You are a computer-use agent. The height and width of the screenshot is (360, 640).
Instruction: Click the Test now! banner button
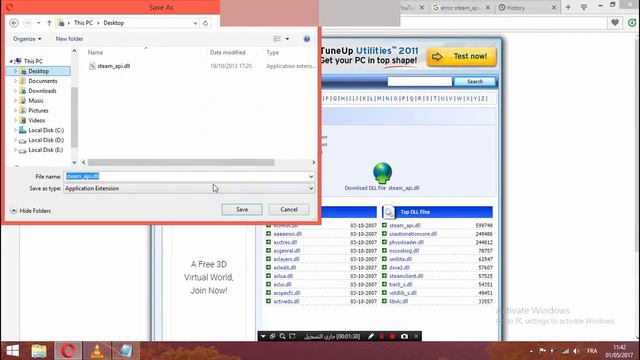[462, 56]
